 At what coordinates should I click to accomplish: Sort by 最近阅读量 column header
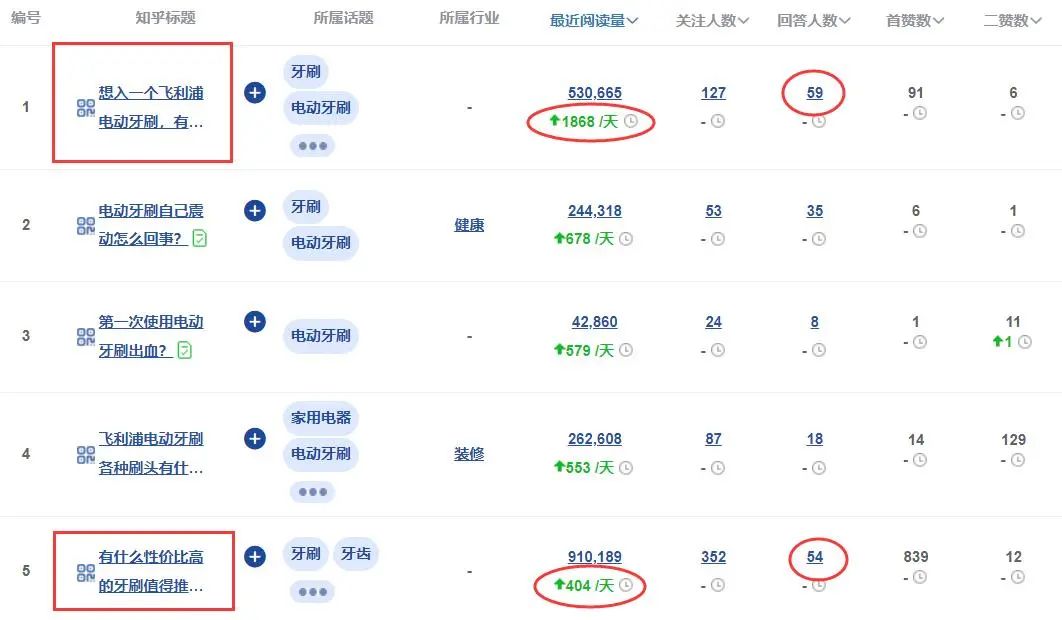coord(594,20)
